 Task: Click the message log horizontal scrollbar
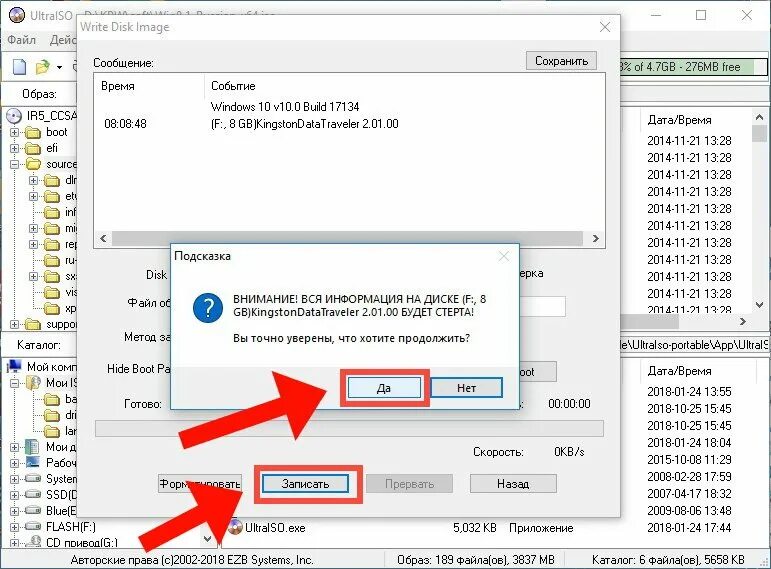coord(349,239)
